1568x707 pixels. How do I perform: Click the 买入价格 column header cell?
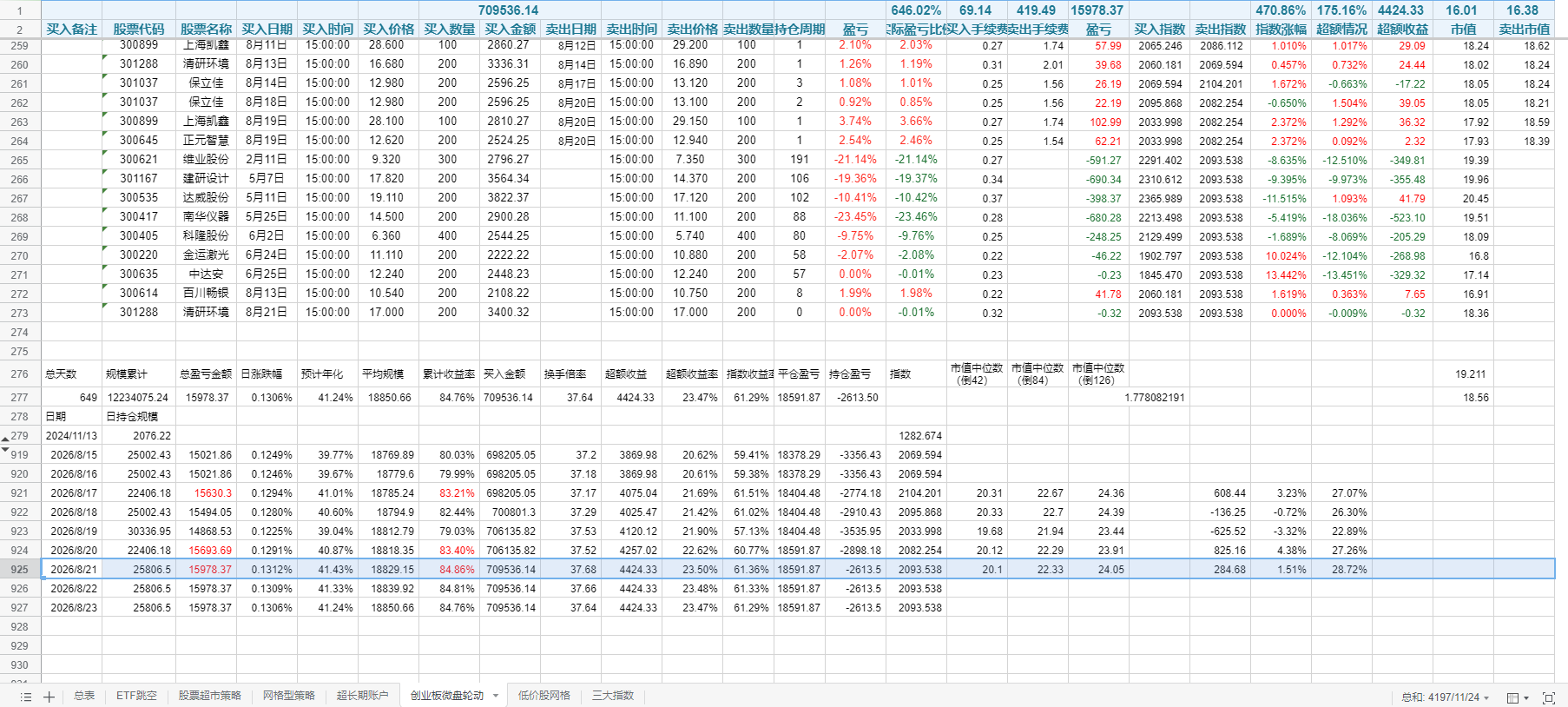point(388,29)
